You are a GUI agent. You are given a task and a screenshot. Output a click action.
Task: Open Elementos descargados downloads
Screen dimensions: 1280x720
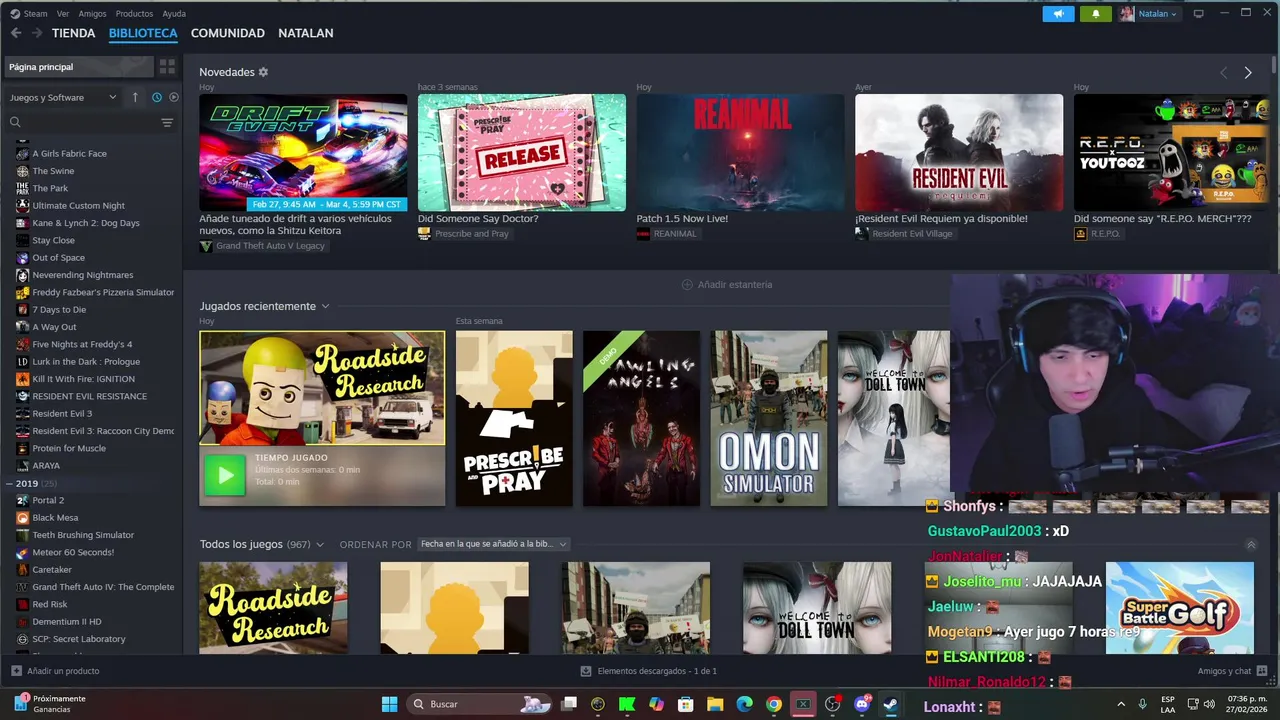click(649, 671)
